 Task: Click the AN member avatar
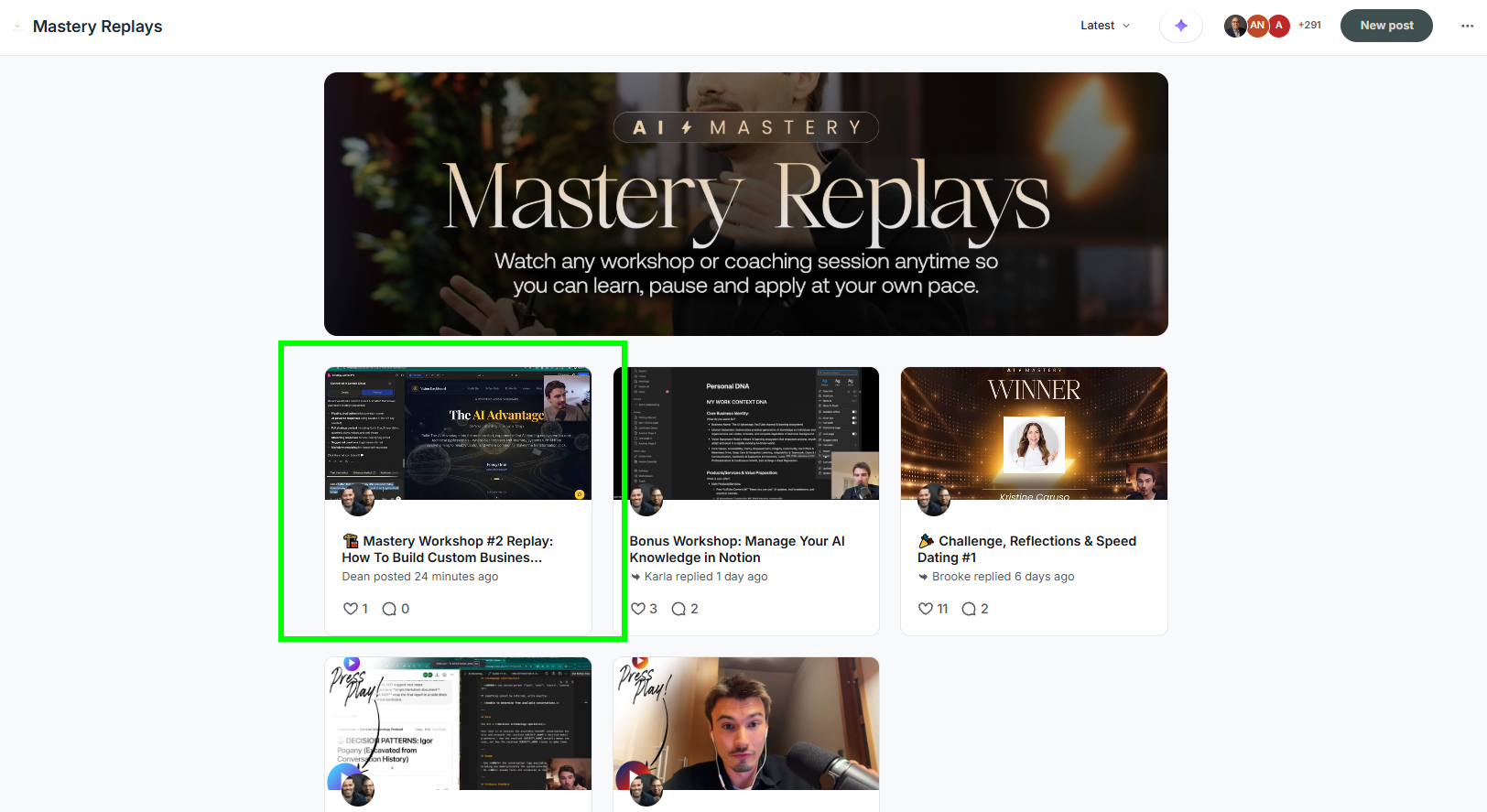[x=1257, y=26]
